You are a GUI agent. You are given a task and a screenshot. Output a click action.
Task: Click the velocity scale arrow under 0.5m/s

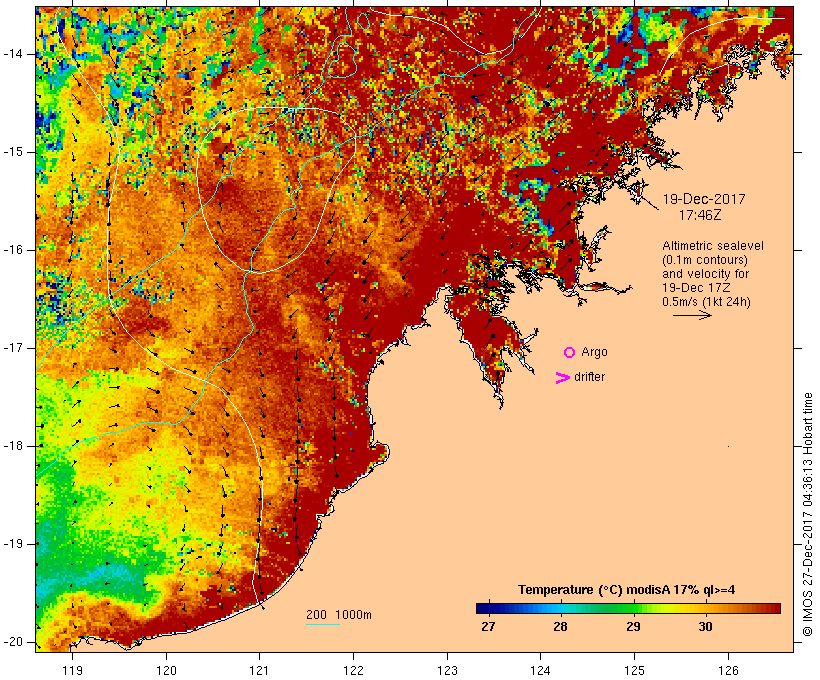point(692,315)
